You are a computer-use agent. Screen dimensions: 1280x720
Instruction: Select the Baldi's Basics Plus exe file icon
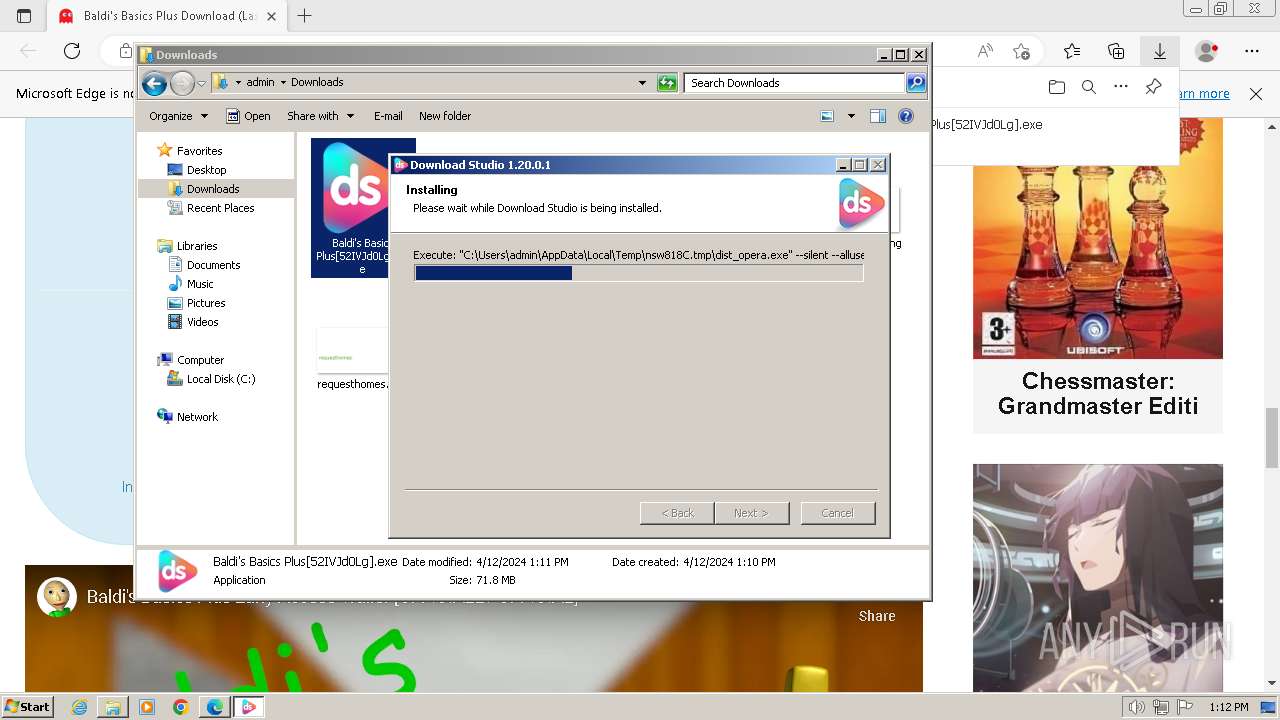[350, 207]
